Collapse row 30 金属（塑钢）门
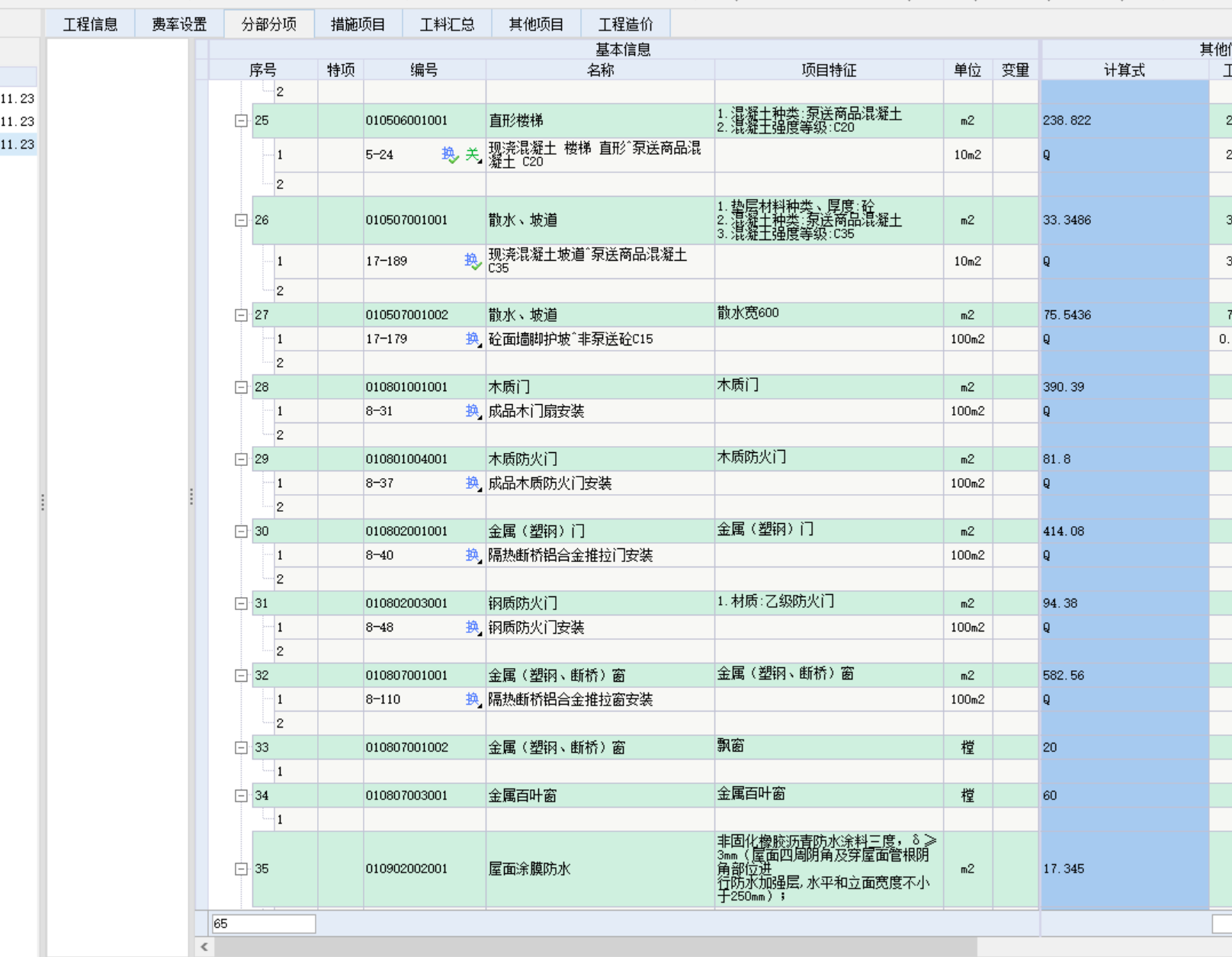 coord(240,531)
